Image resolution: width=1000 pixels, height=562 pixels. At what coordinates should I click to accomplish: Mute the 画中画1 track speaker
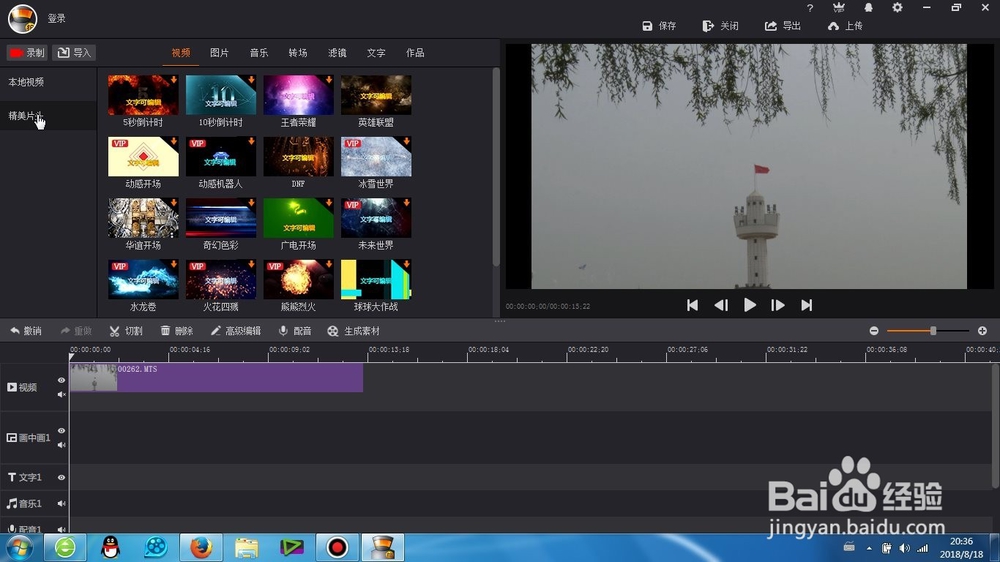click(x=61, y=445)
